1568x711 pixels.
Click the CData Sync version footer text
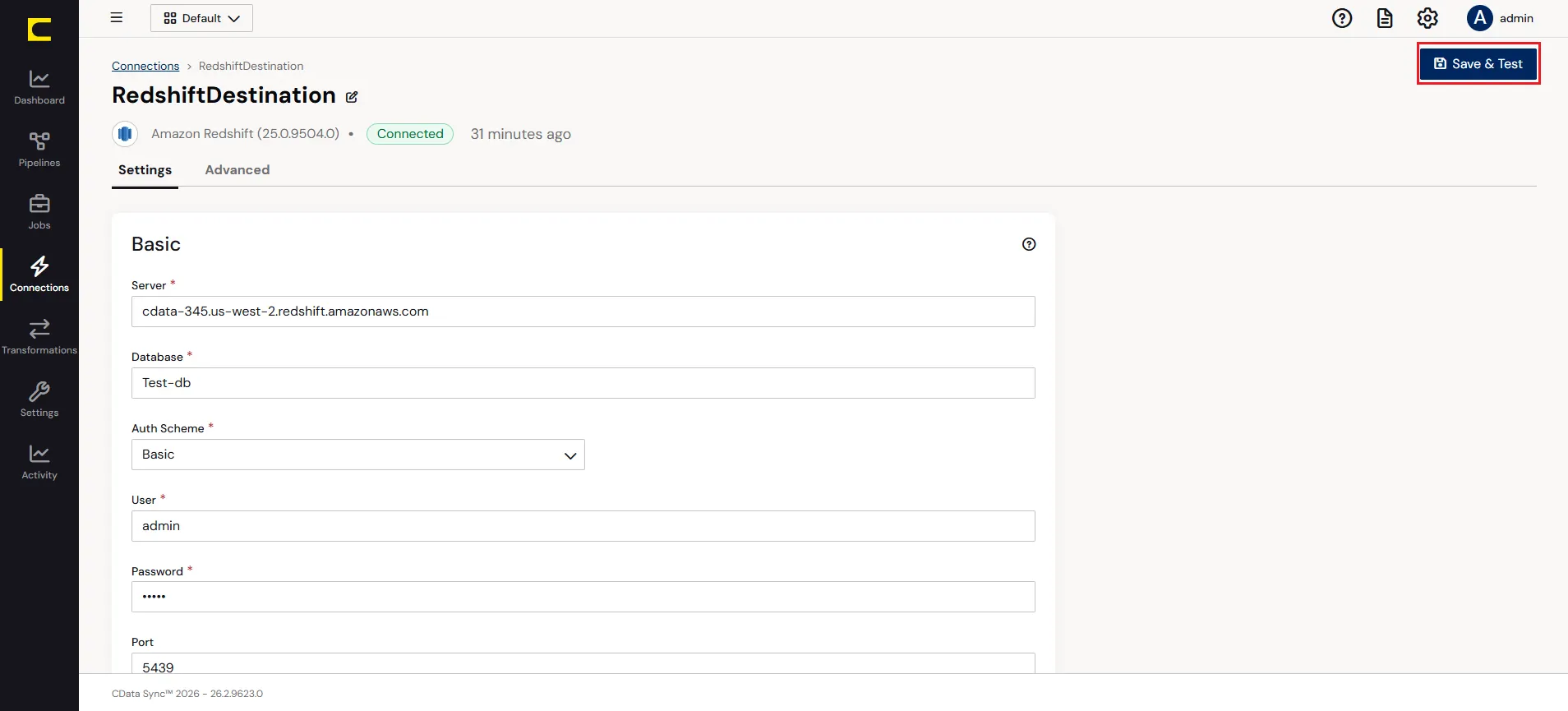[187, 694]
